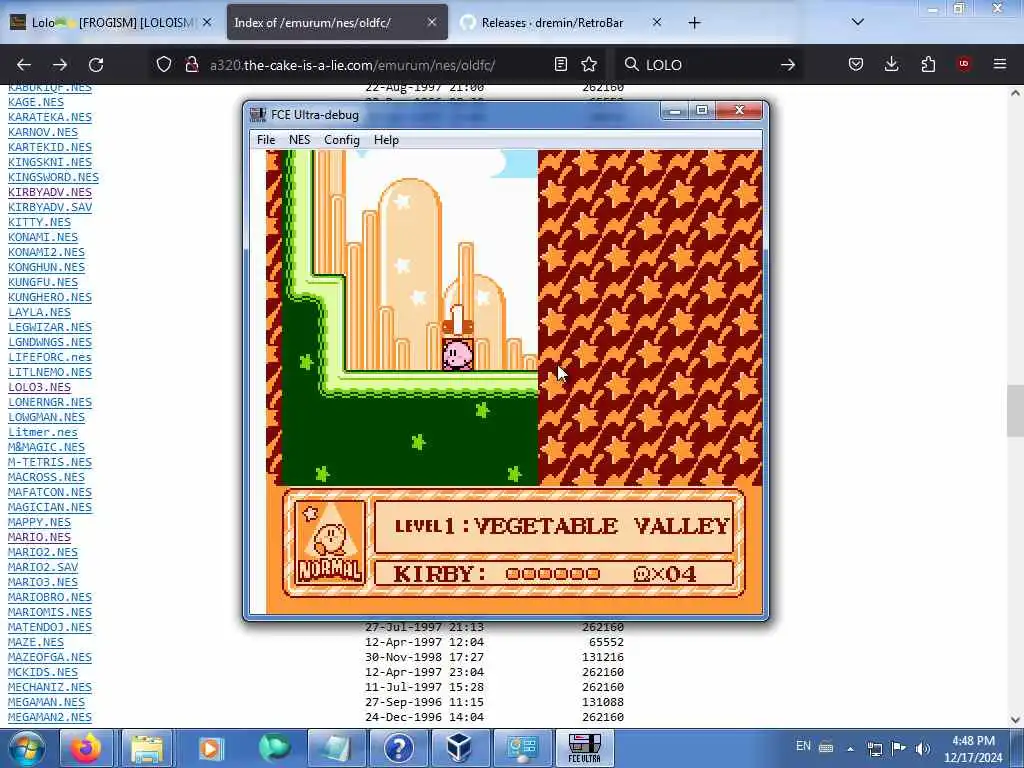This screenshot has width=1024, height=768.
Task: Open the media player taskbar icon
Action: [x=210, y=748]
